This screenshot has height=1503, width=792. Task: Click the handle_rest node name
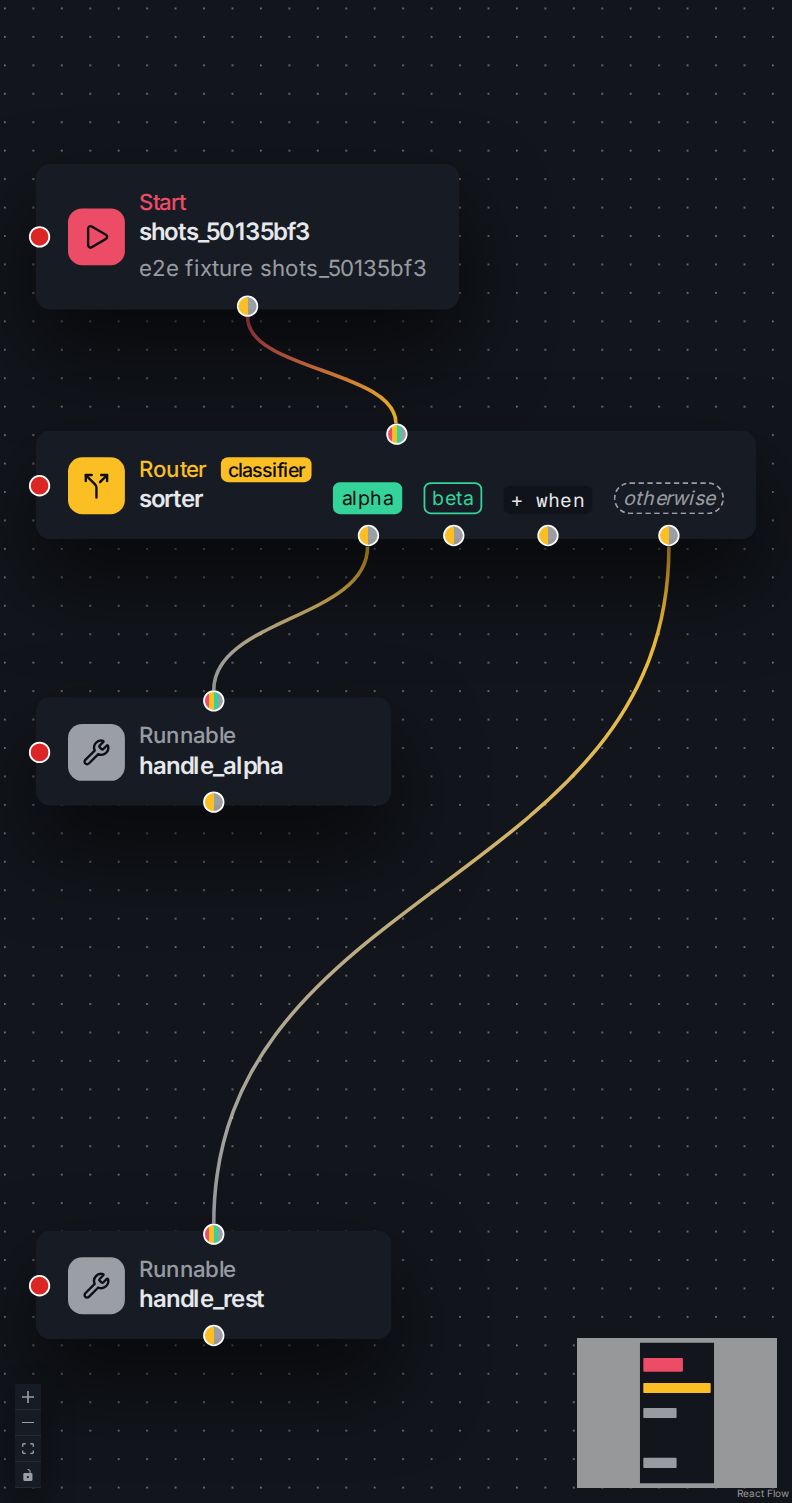(x=202, y=1299)
